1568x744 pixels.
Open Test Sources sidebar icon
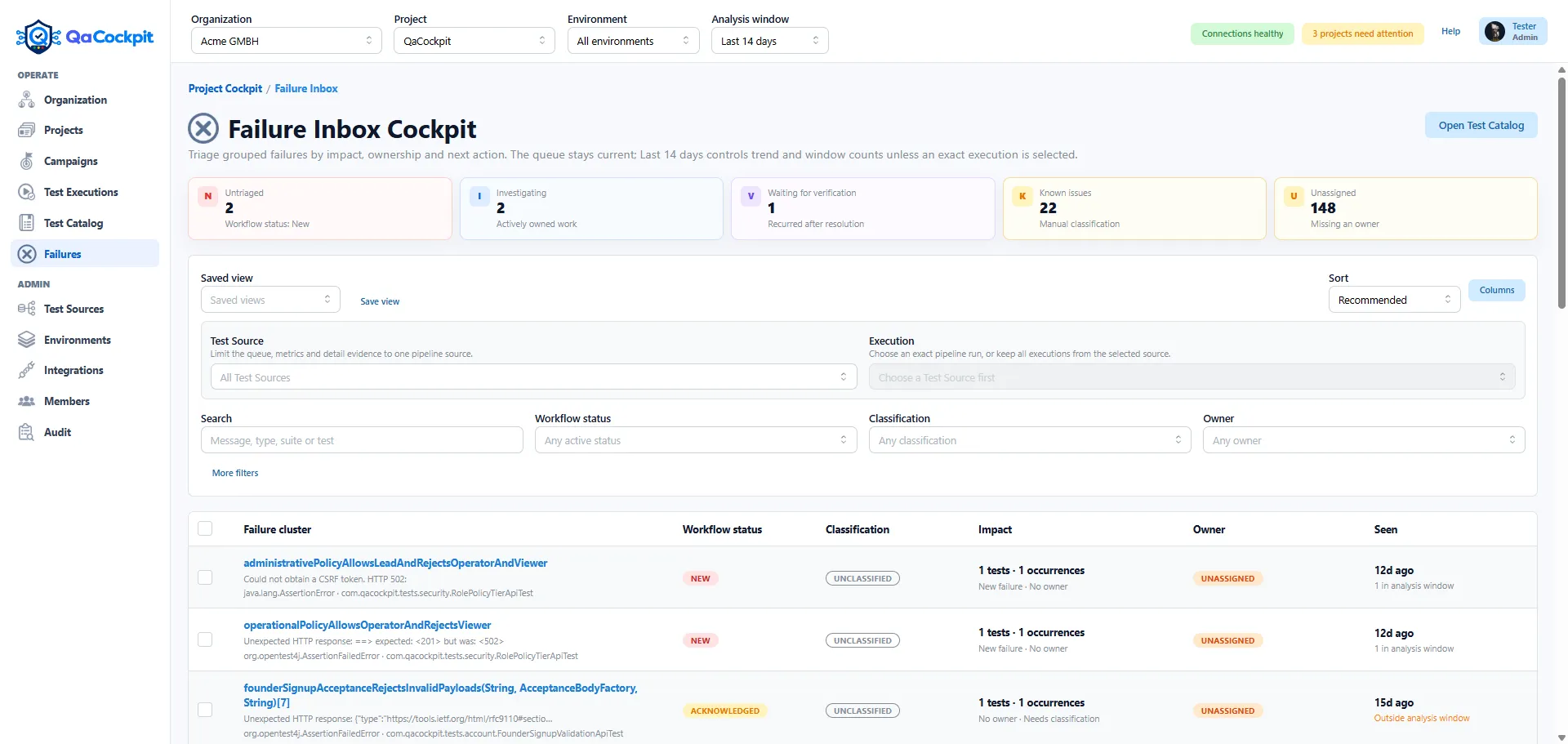[x=27, y=309]
